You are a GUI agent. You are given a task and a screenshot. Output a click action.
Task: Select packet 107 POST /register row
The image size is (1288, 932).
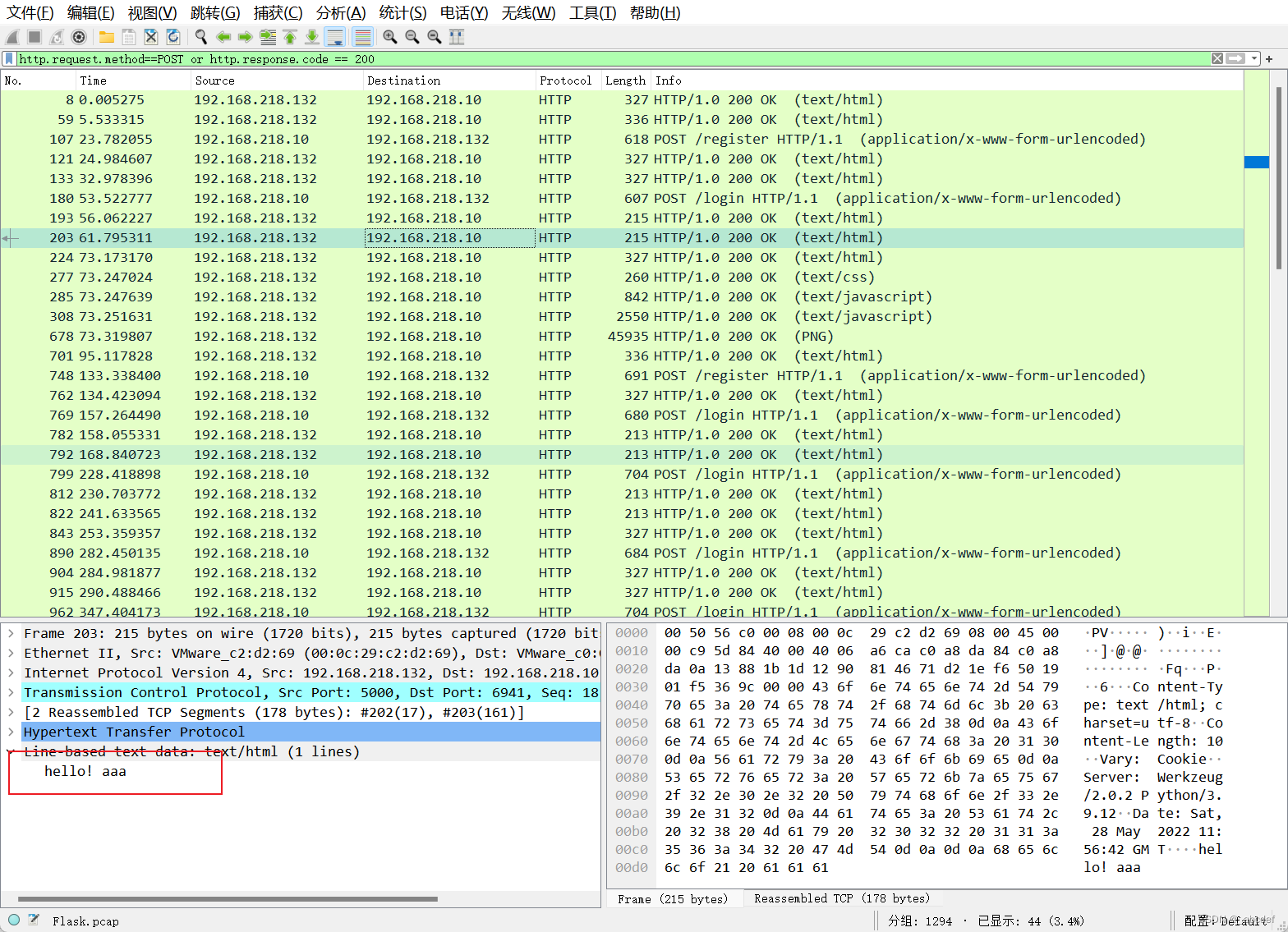point(622,139)
